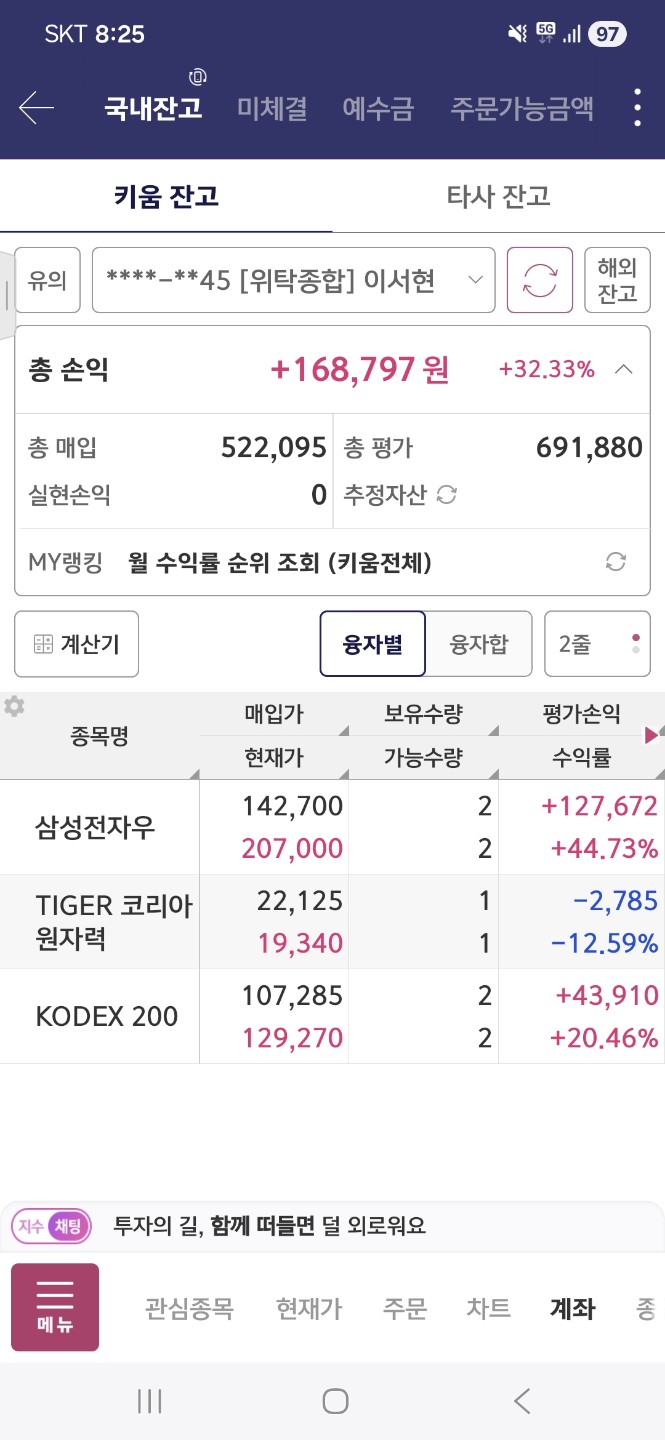Viewport: 665px width, 1440px height.
Task: Open the account selector dropdown
Action: 294,280
